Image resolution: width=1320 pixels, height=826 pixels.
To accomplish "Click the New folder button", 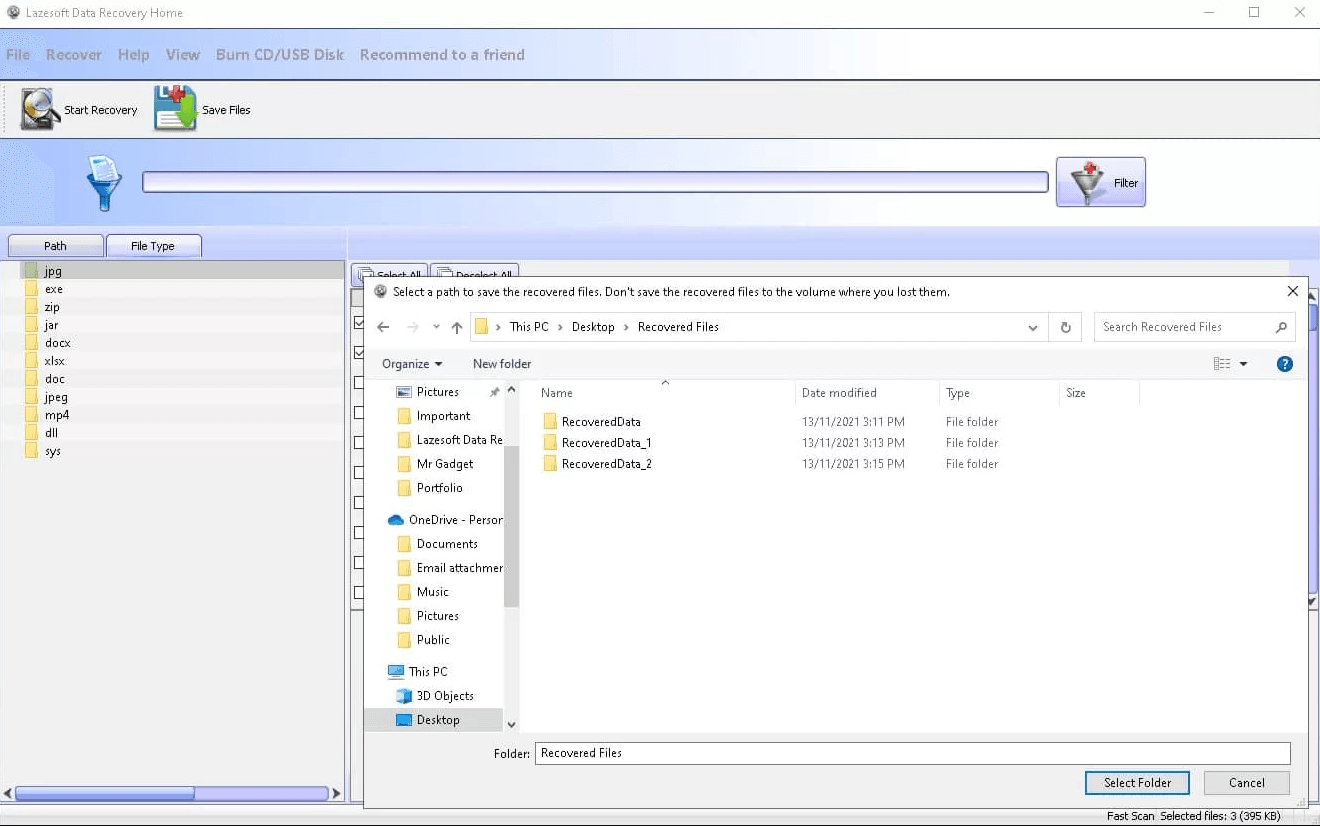I will pyautogui.click(x=502, y=364).
